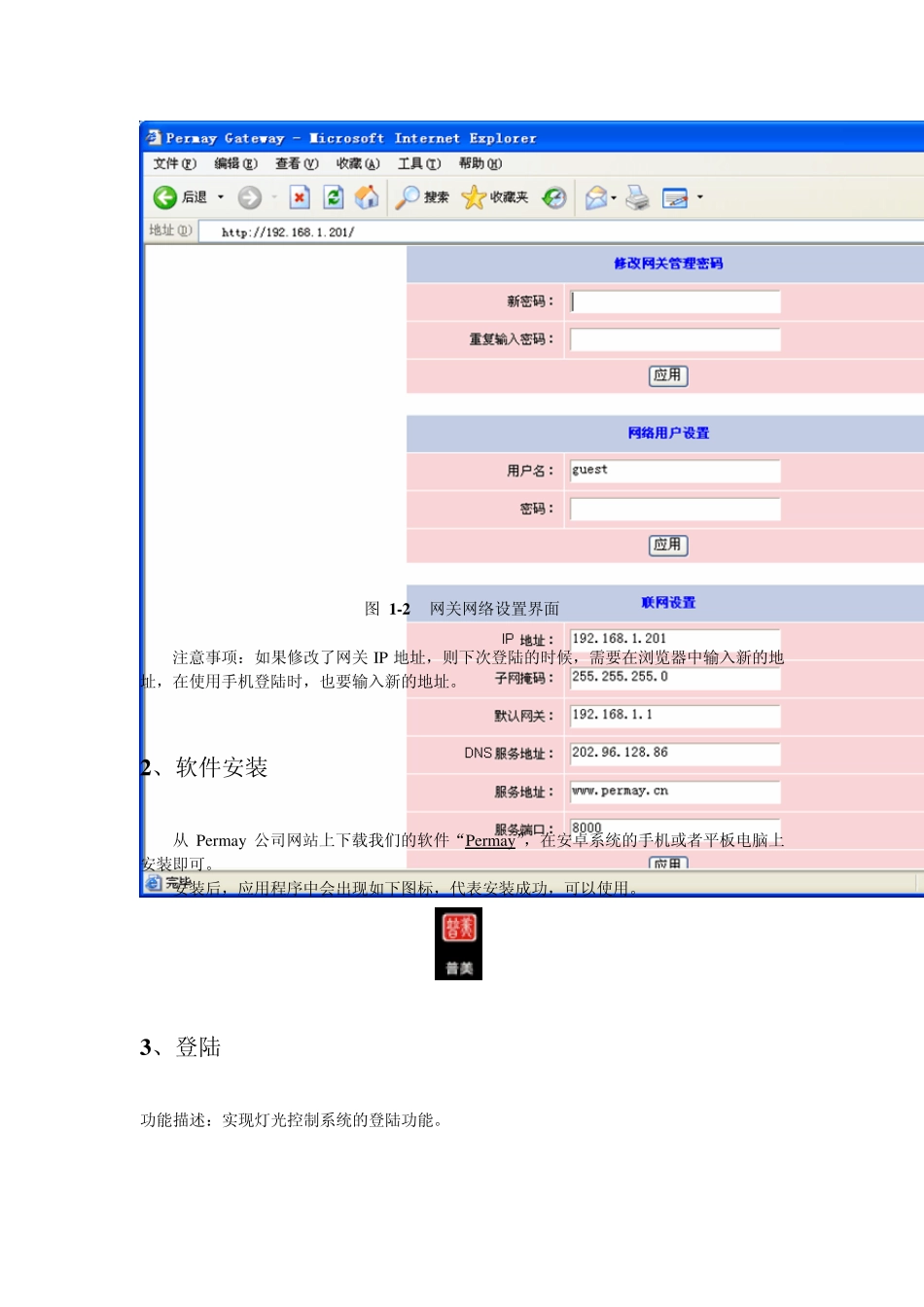Open the 工具(T) menu

[419, 163]
